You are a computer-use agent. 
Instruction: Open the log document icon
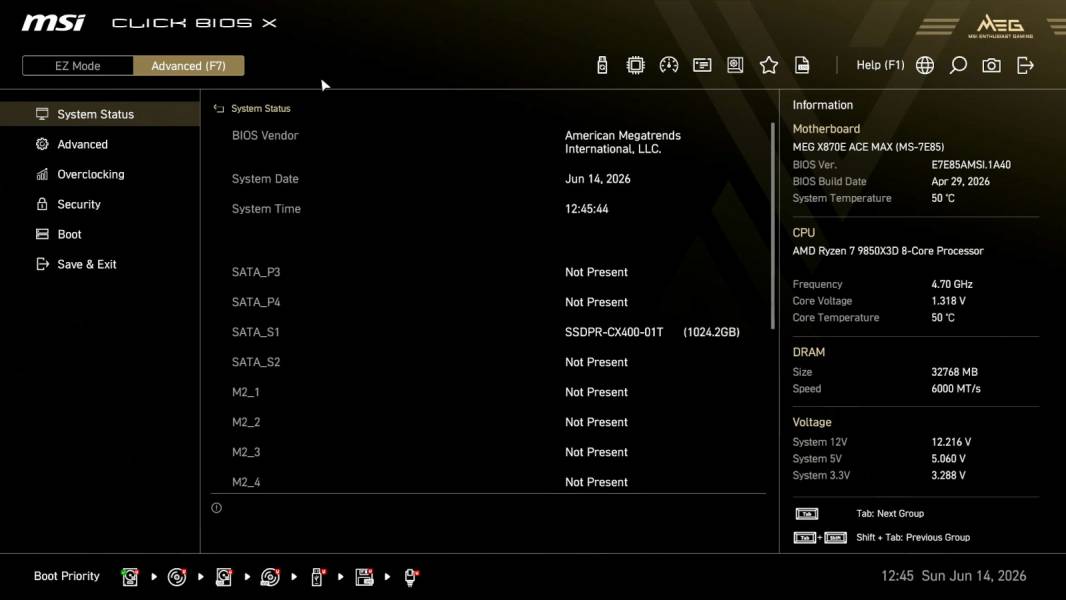pyautogui.click(x=802, y=65)
